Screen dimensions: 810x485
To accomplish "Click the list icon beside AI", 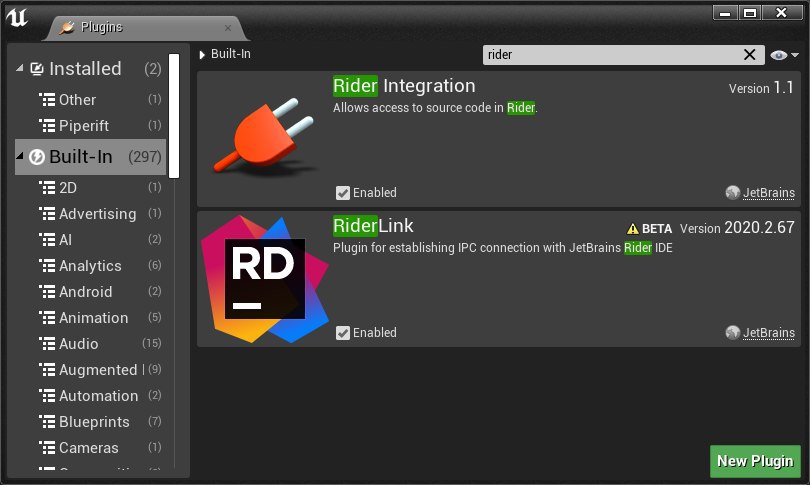I will (47, 239).
